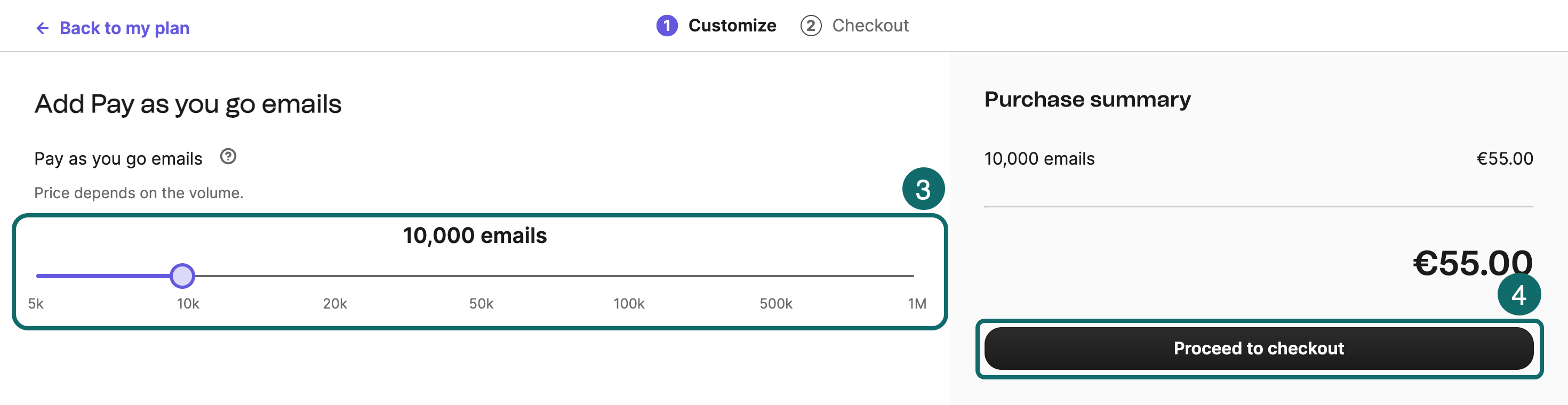Click the 500k tick label
The image size is (1568, 405).
coord(775,303)
